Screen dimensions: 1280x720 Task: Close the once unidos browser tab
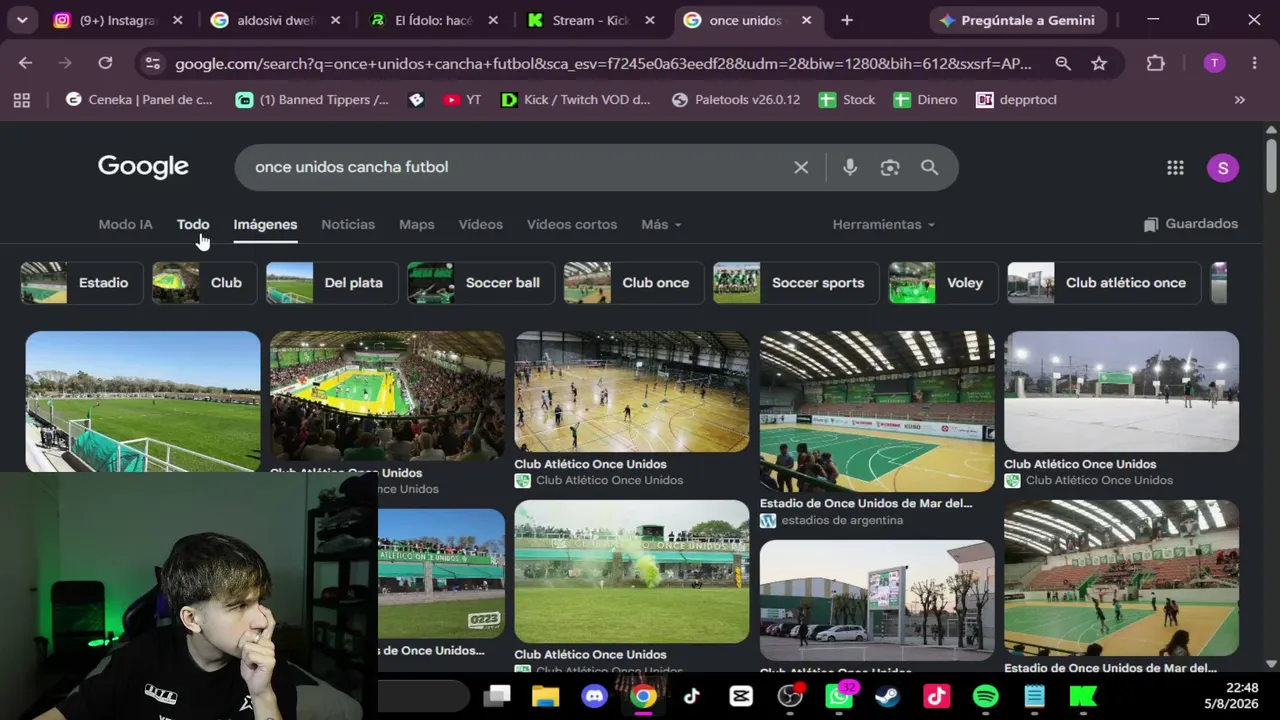(806, 20)
